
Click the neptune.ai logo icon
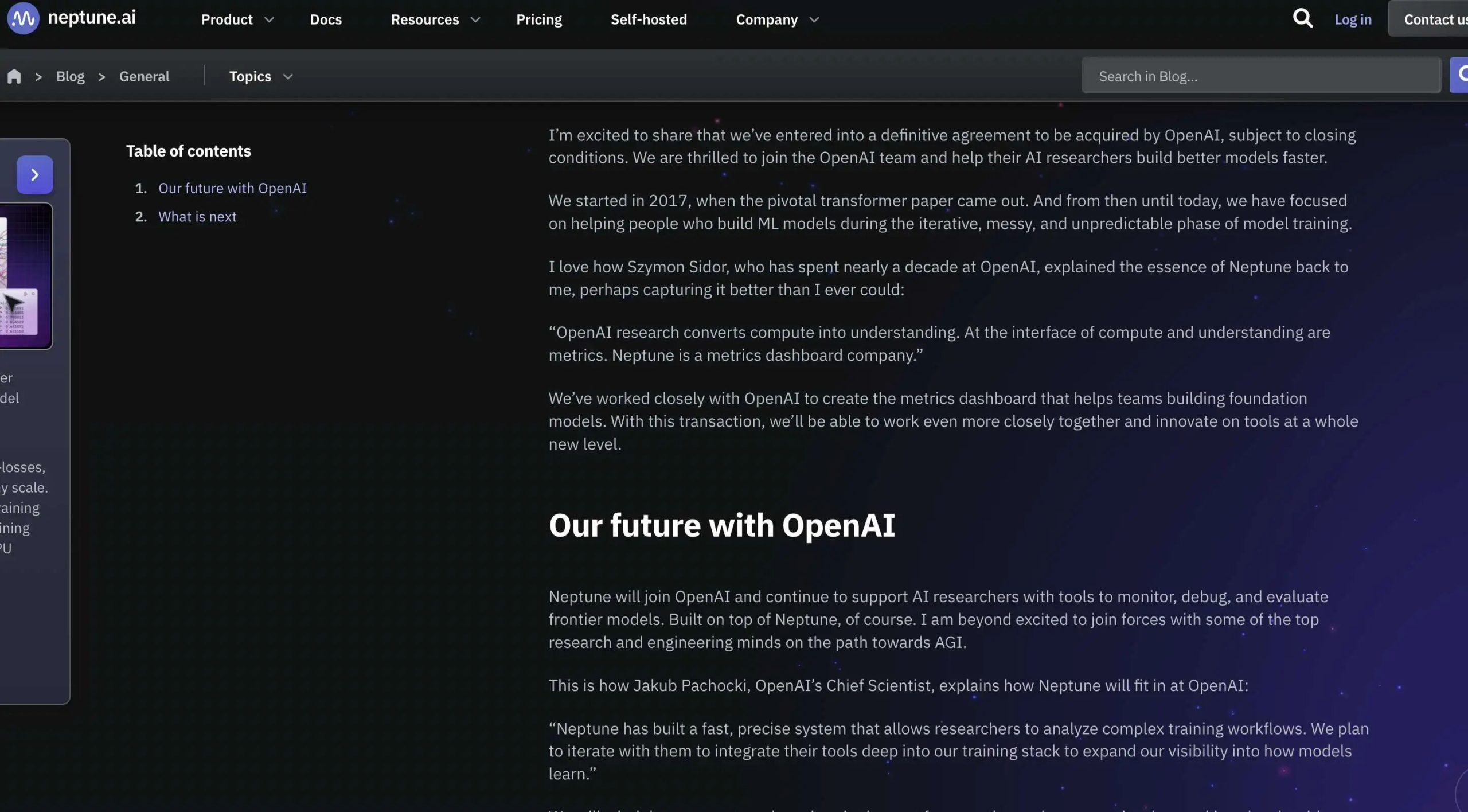[23, 18]
